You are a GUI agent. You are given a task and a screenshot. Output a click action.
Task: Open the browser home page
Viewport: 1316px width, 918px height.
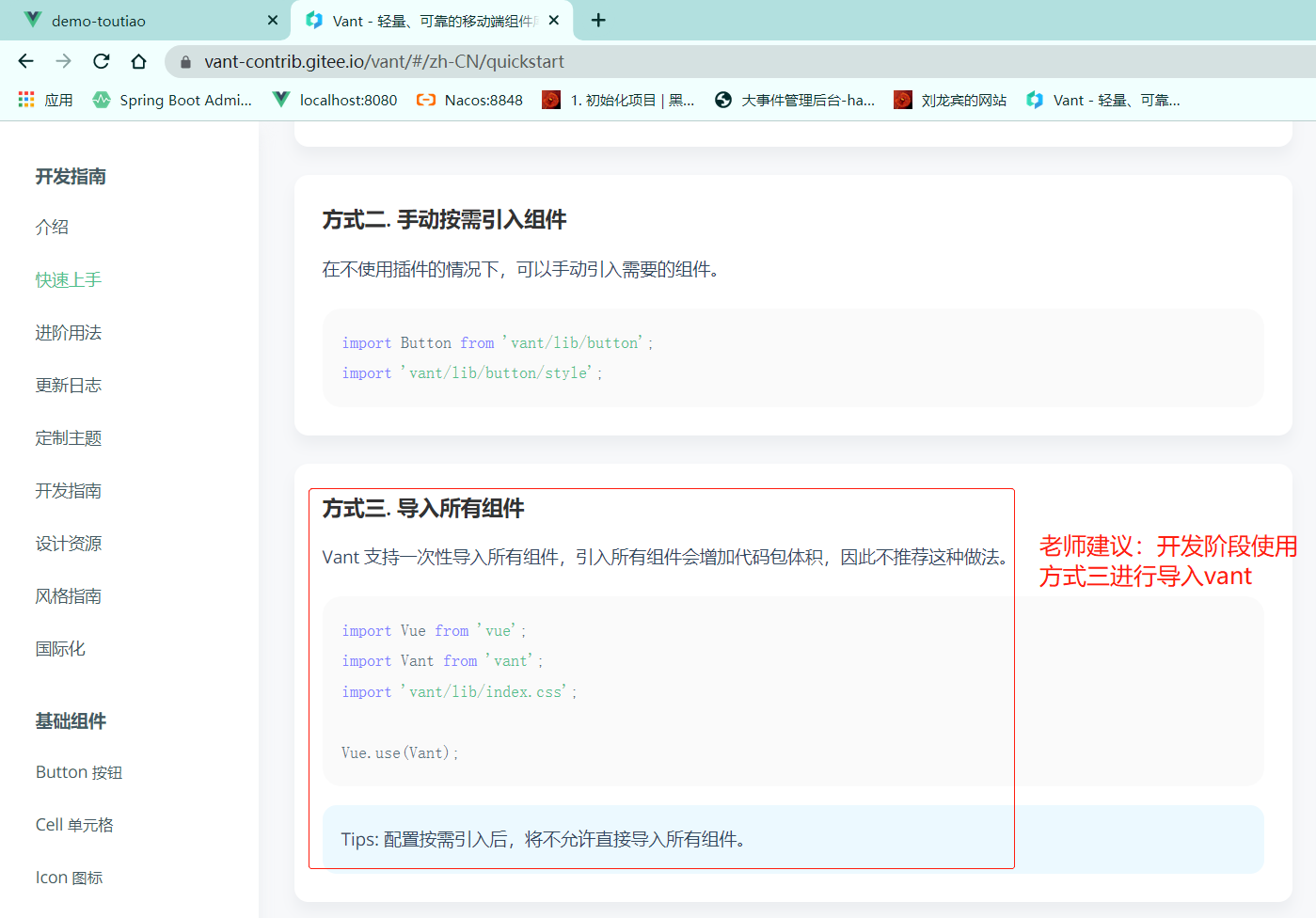pos(138,61)
